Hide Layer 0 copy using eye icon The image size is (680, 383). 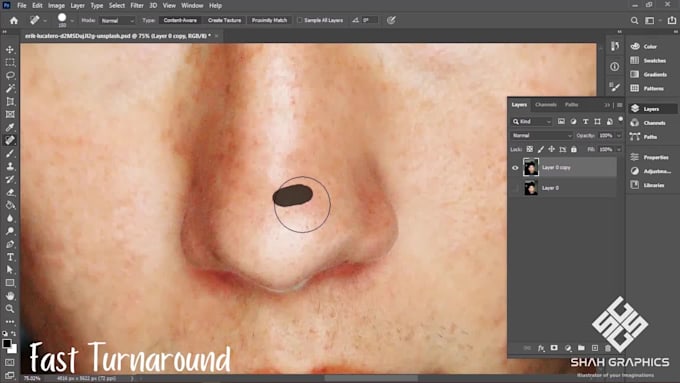[x=515, y=168]
